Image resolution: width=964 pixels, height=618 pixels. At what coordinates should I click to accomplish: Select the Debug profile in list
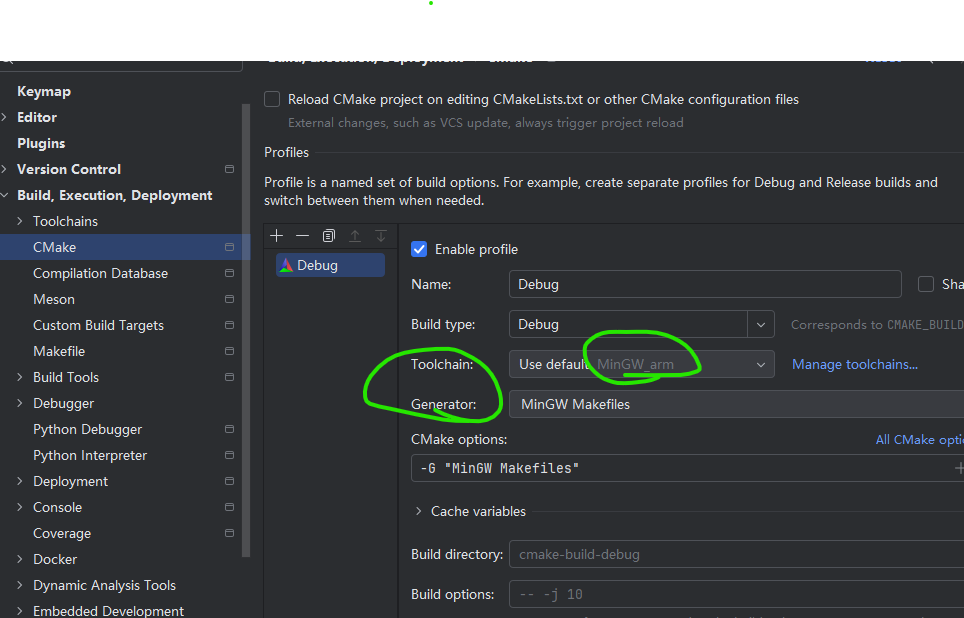[x=330, y=265]
